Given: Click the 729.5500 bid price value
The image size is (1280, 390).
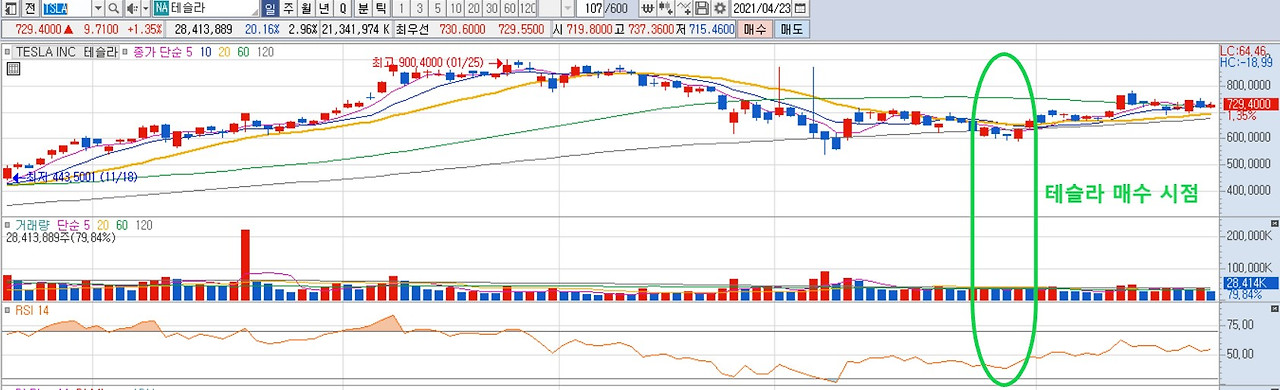Looking at the screenshot, I should [521, 29].
